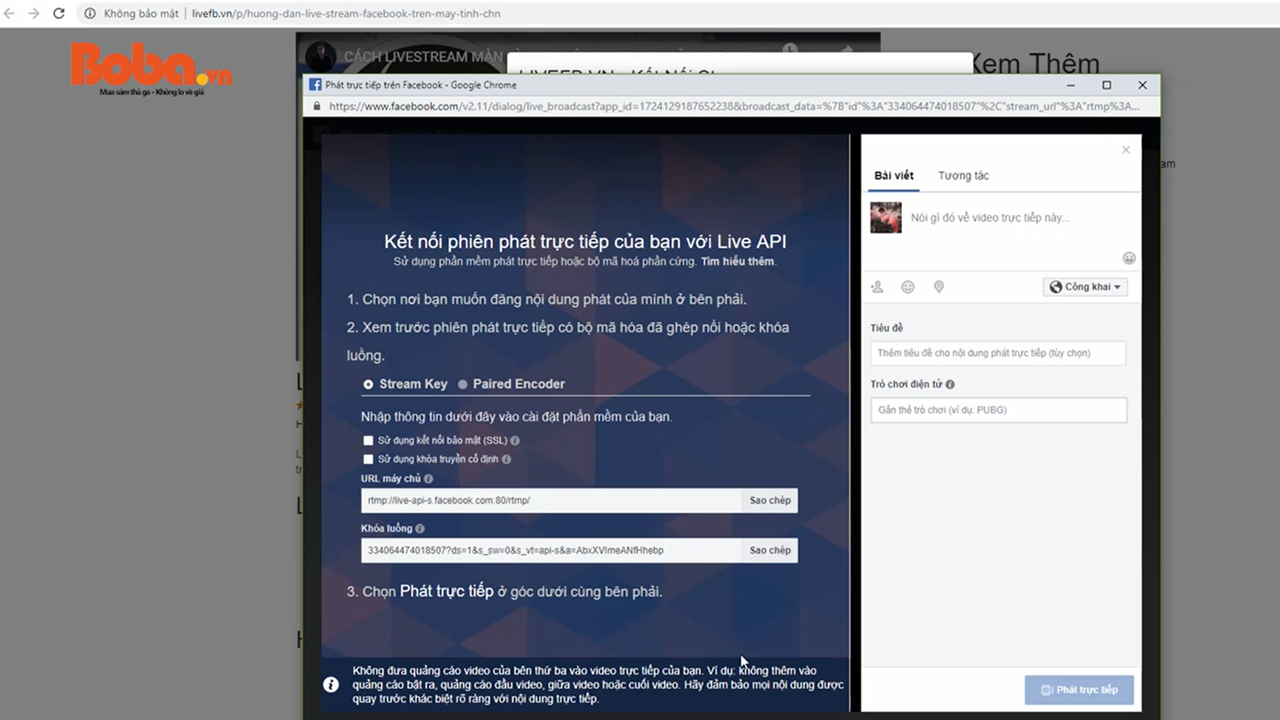Click the Tiêu đề title input field
The image size is (1280, 720).
(x=998, y=353)
